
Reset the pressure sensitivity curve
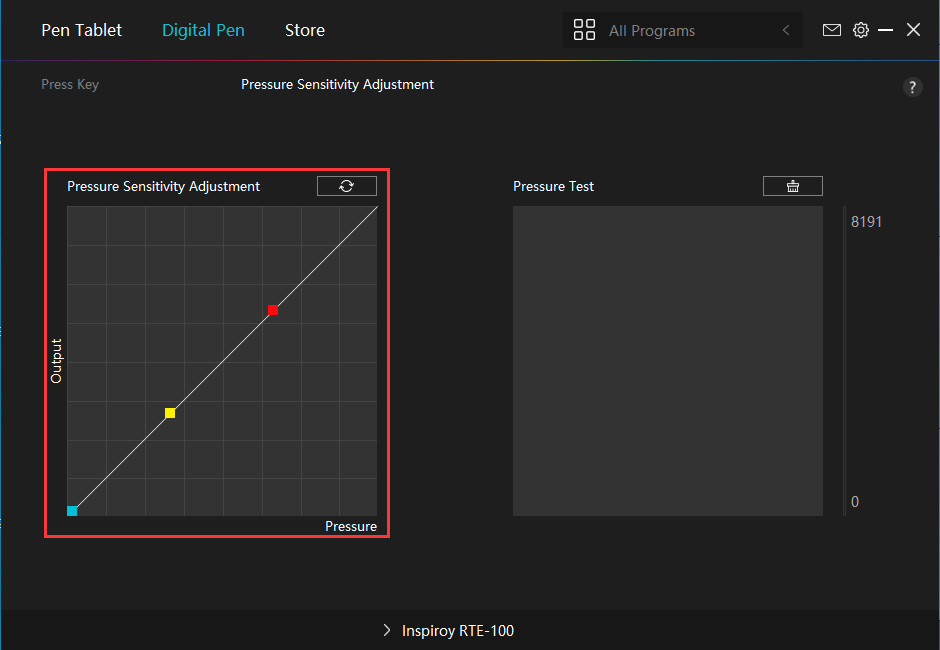coord(346,186)
